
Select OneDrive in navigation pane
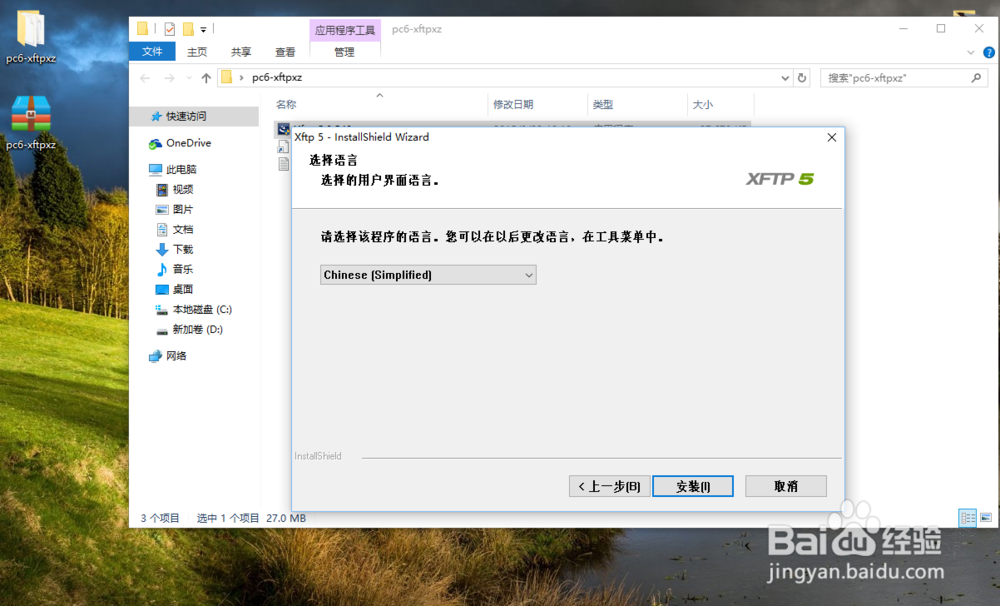click(188, 143)
